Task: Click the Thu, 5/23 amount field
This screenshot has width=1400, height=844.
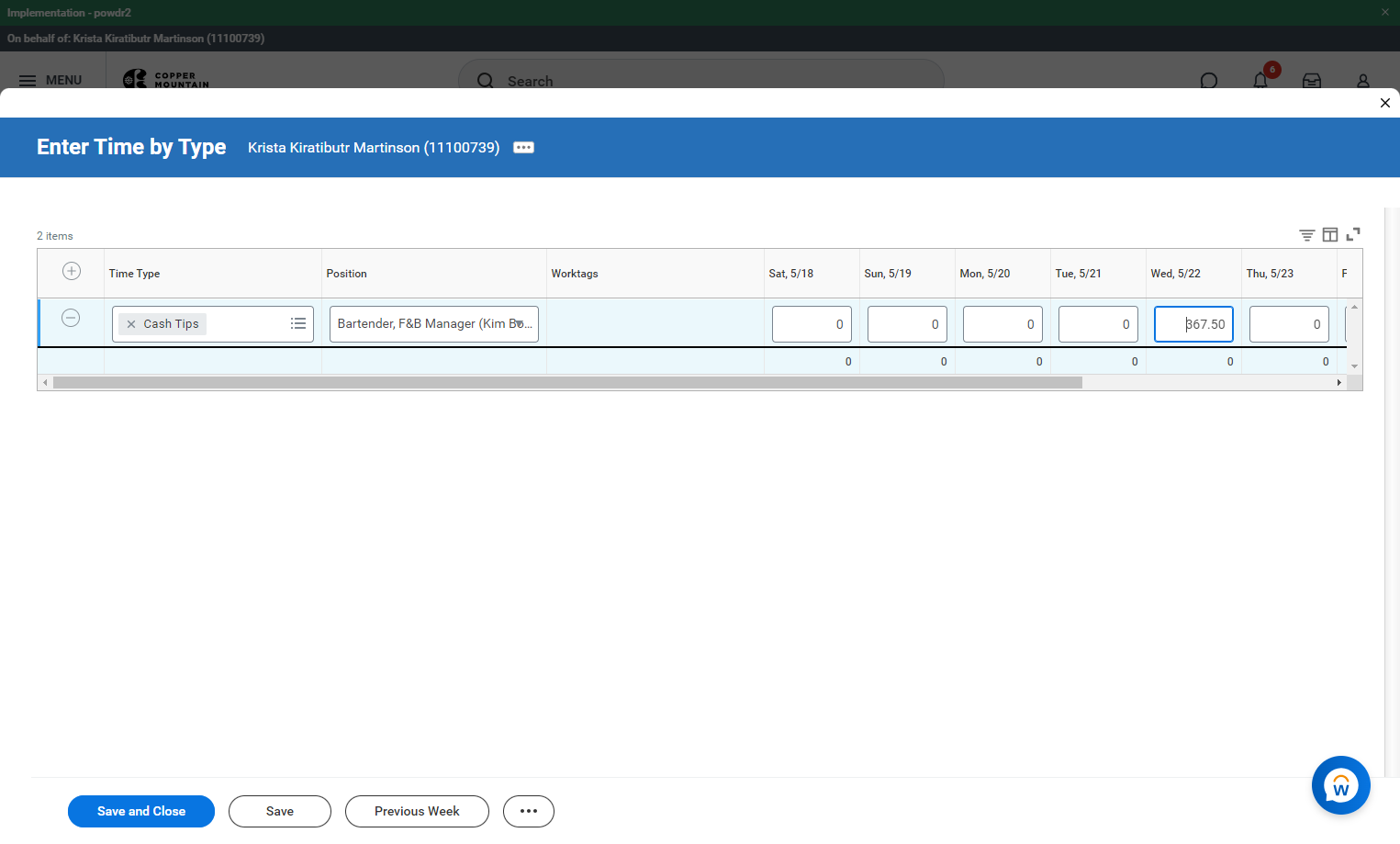Action: (x=1290, y=324)
